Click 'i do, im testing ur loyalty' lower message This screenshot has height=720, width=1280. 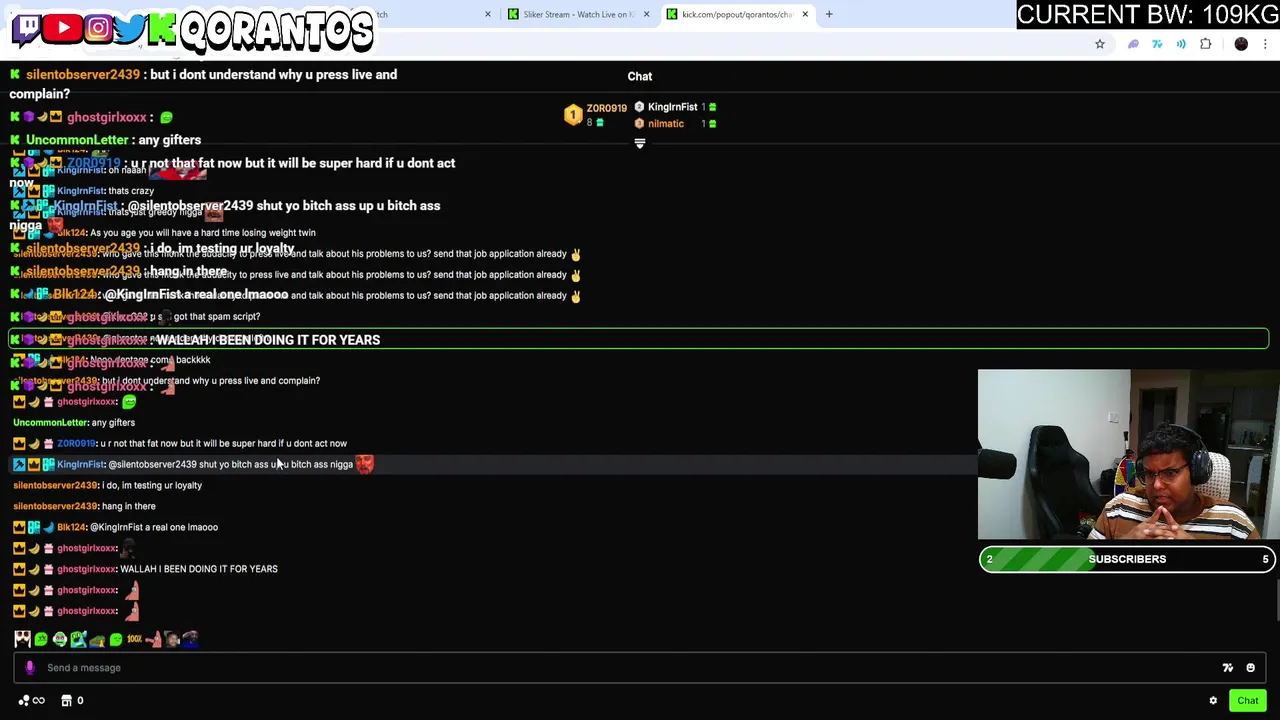pos(152,485)
